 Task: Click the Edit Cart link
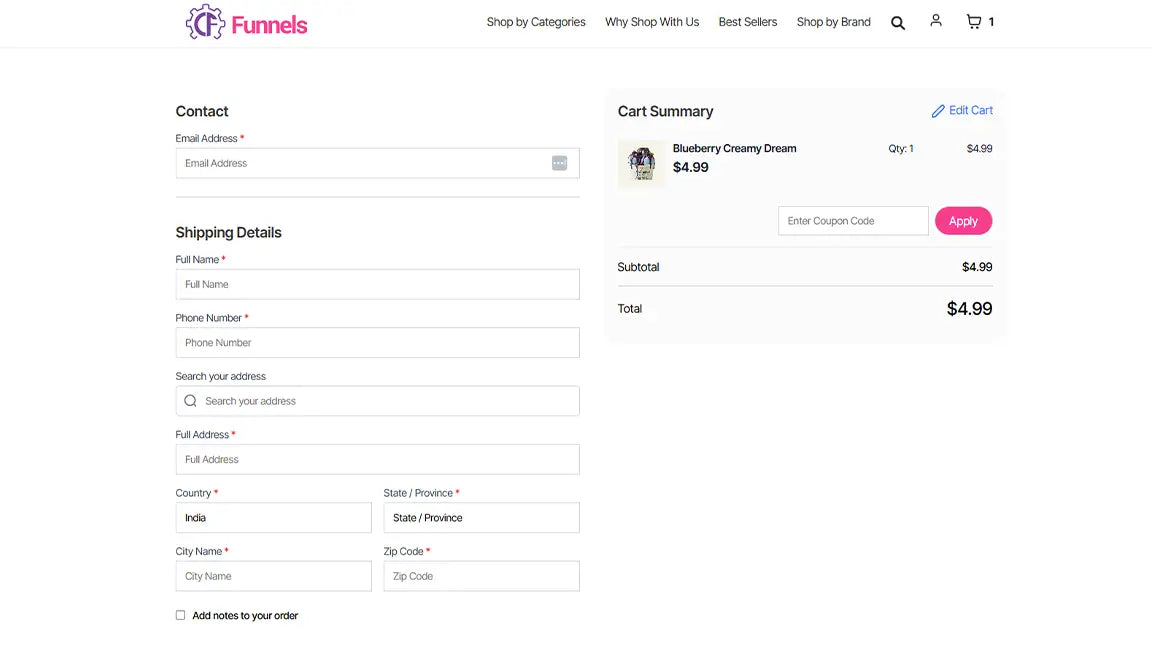point(962,110)
